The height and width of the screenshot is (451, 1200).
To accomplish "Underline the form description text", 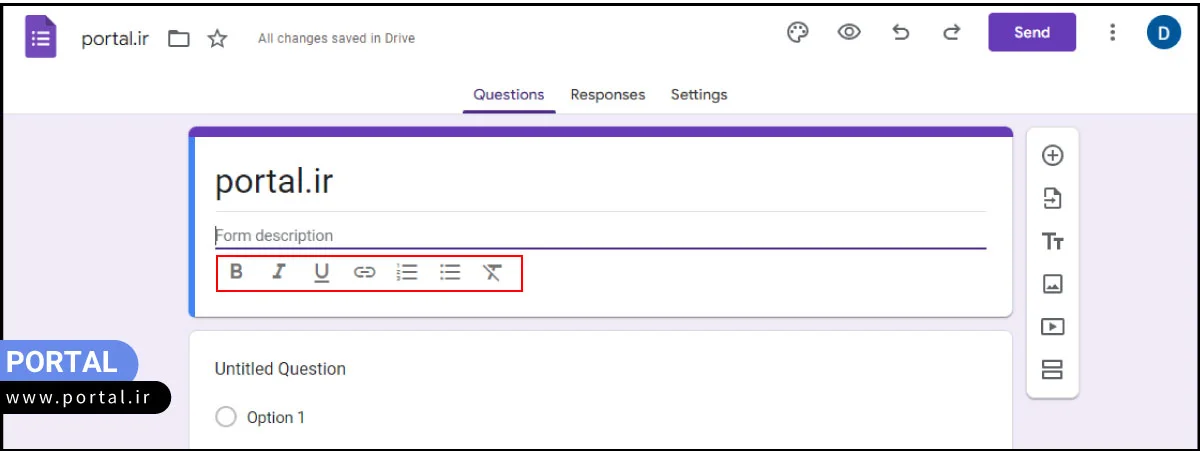I will 322,272.
